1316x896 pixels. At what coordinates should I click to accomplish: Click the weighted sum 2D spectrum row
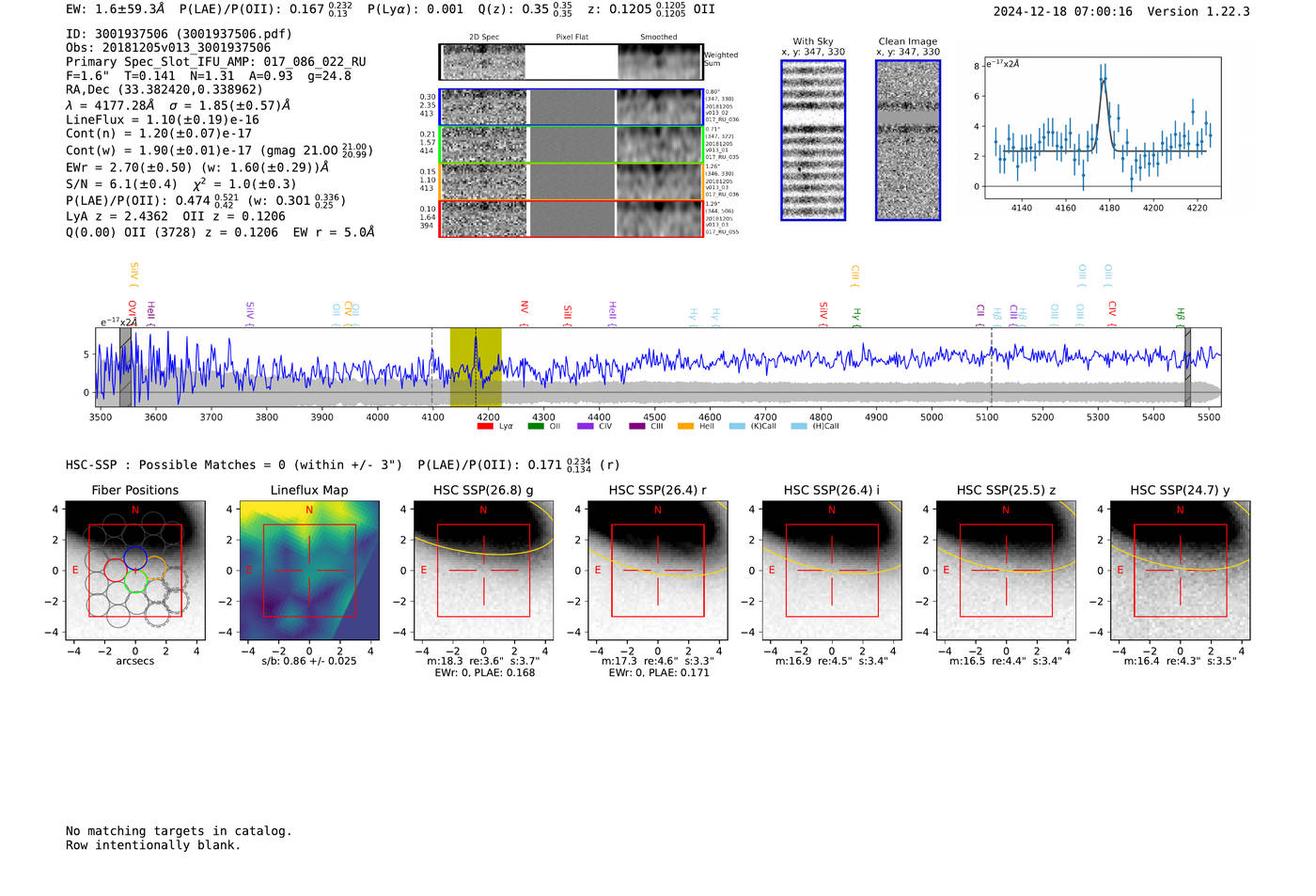pyautogui.click(x=571, y=62)
